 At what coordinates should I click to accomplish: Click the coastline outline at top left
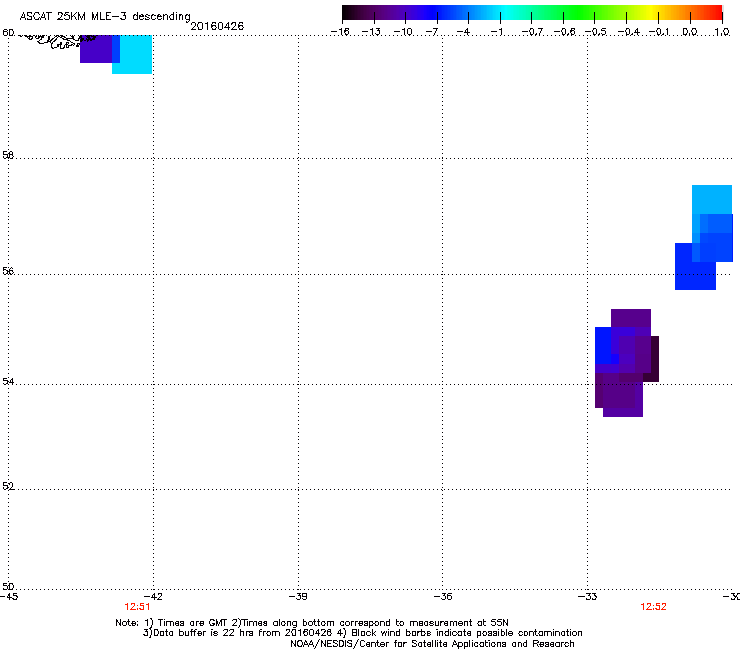[x=57, y=41]
